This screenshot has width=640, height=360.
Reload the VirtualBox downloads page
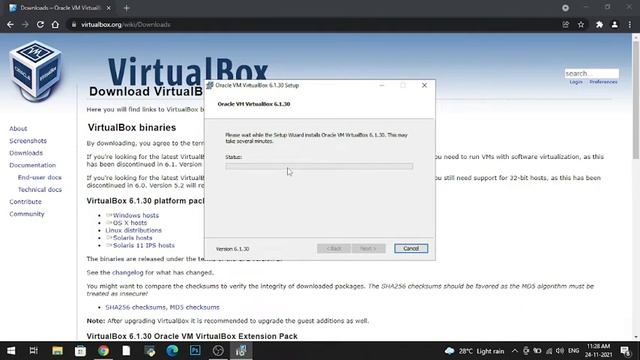click(x=40, y=24)
